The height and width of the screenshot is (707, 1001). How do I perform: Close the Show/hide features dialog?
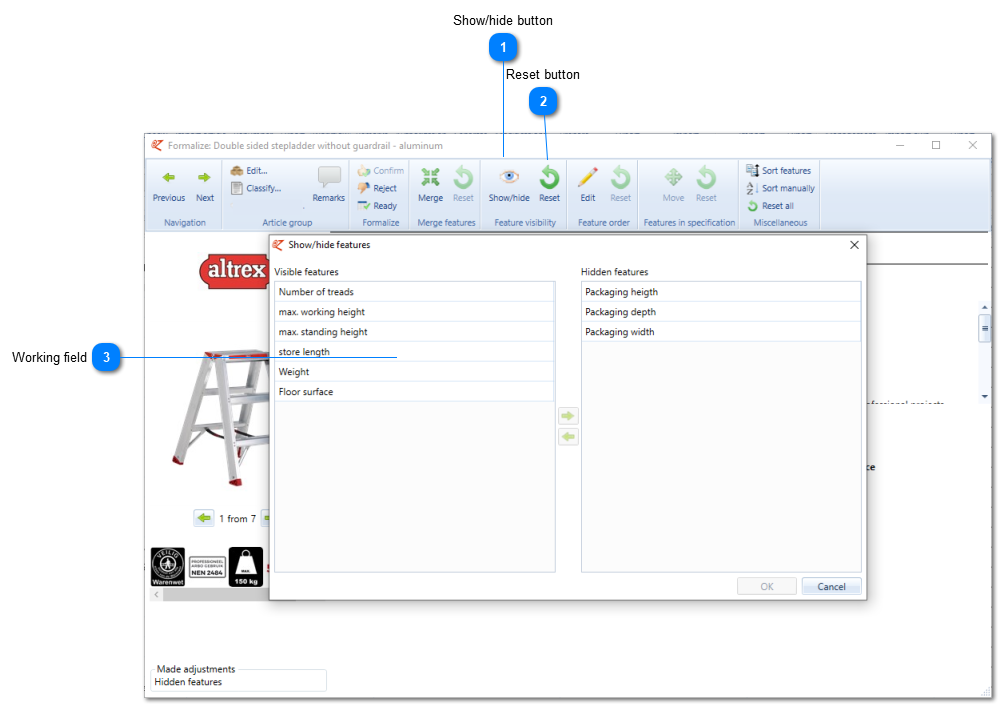click(854, 245)
